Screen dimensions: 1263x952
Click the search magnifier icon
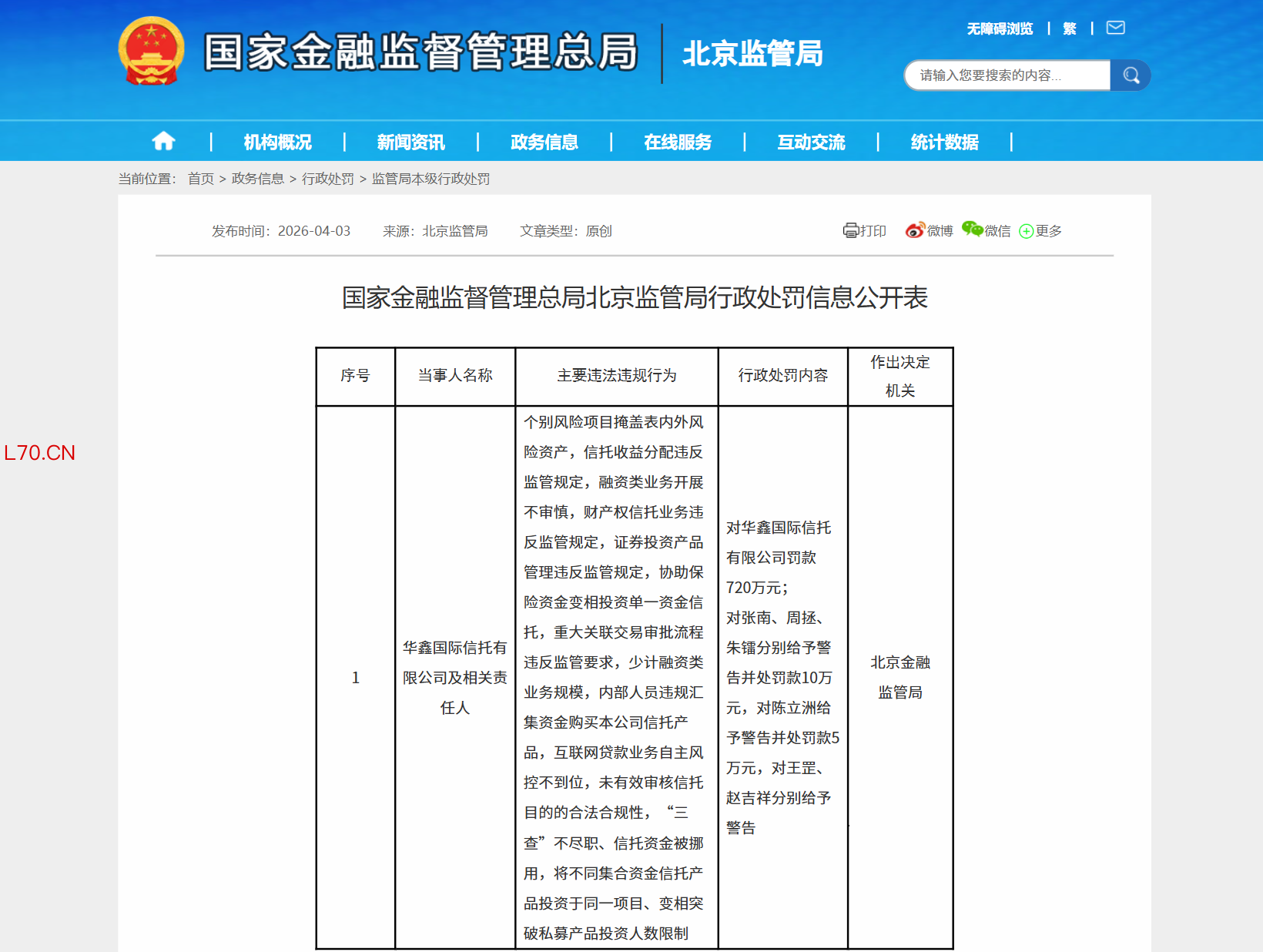[x=1130, y=75]
